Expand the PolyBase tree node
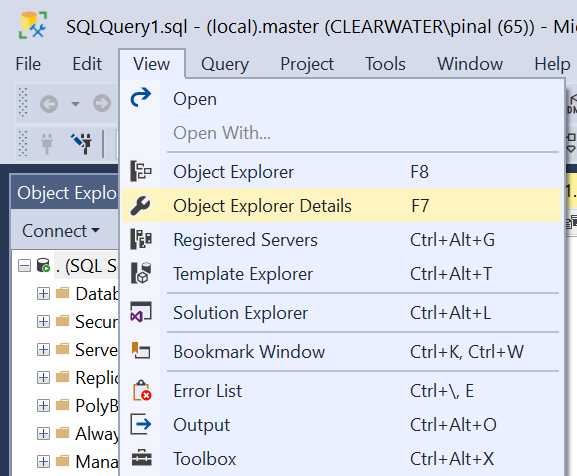 point(43,405)
